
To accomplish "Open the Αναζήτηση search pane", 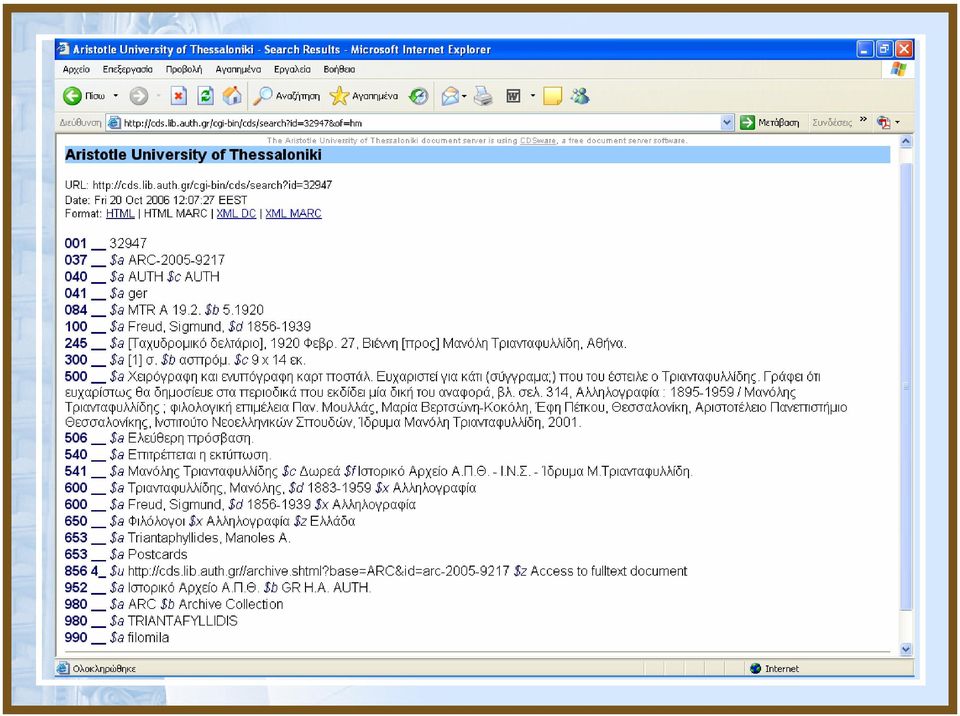I will [x=287, y=96].
